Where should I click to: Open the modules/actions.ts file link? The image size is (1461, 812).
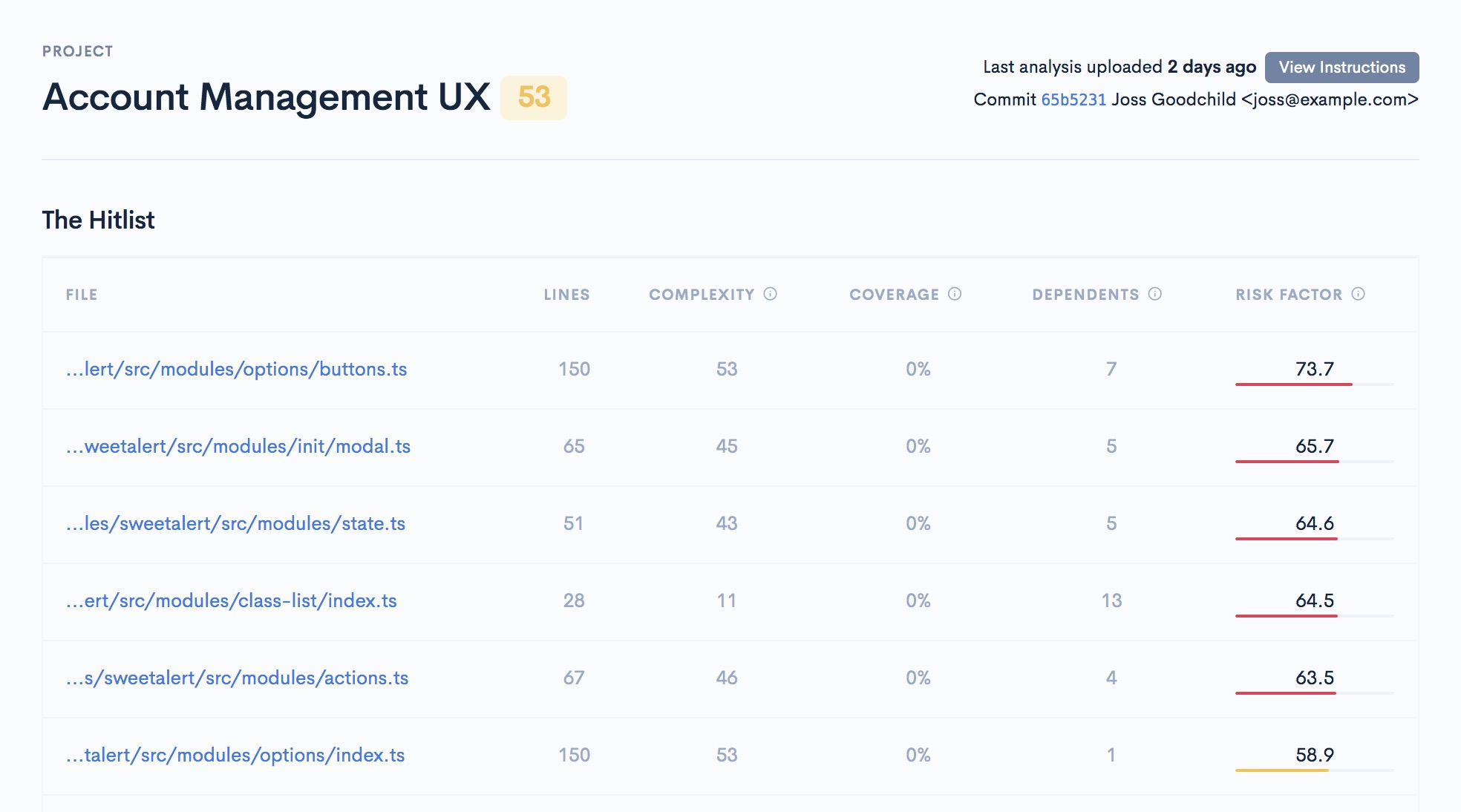pyautogui.click(x=237, y=678)
